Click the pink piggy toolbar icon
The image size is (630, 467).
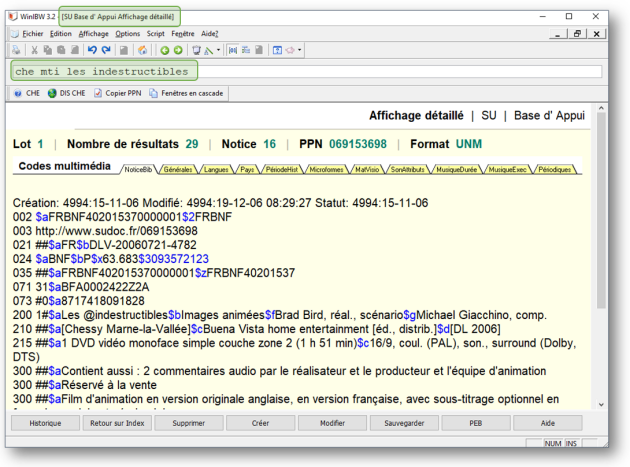click(290, 50)
